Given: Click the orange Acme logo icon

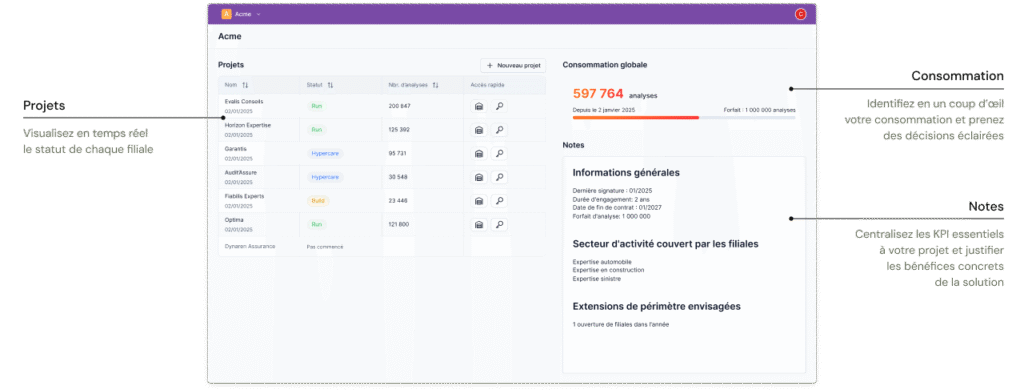Looking at the screenshot, I should [x=227, y=14].
